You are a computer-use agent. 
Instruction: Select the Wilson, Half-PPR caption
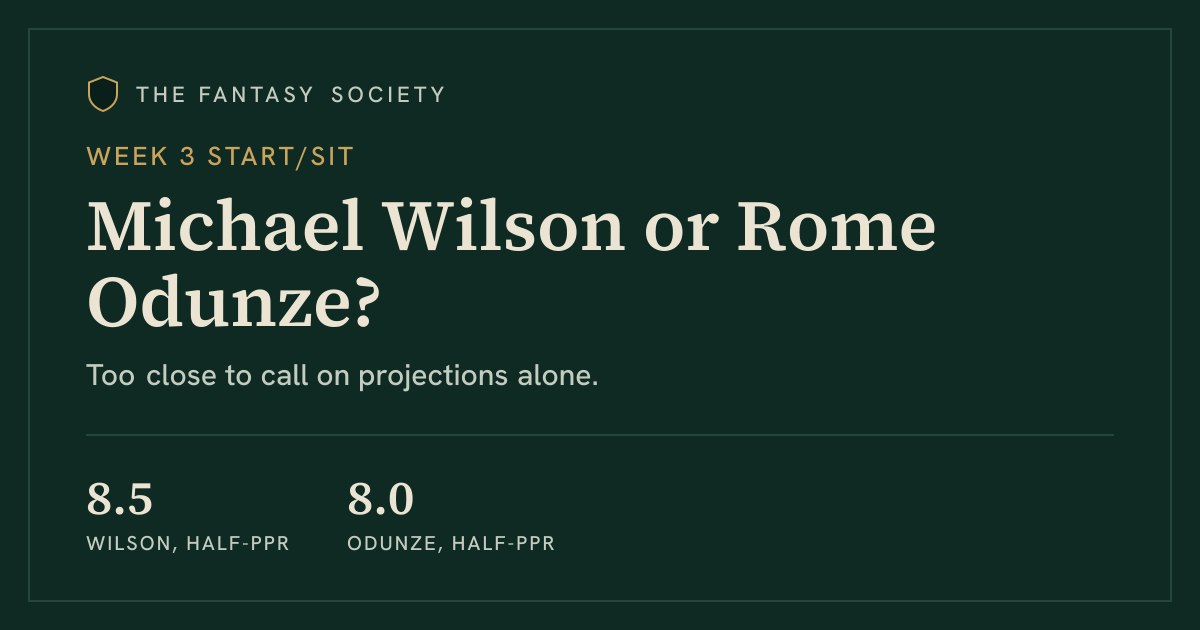188,544
